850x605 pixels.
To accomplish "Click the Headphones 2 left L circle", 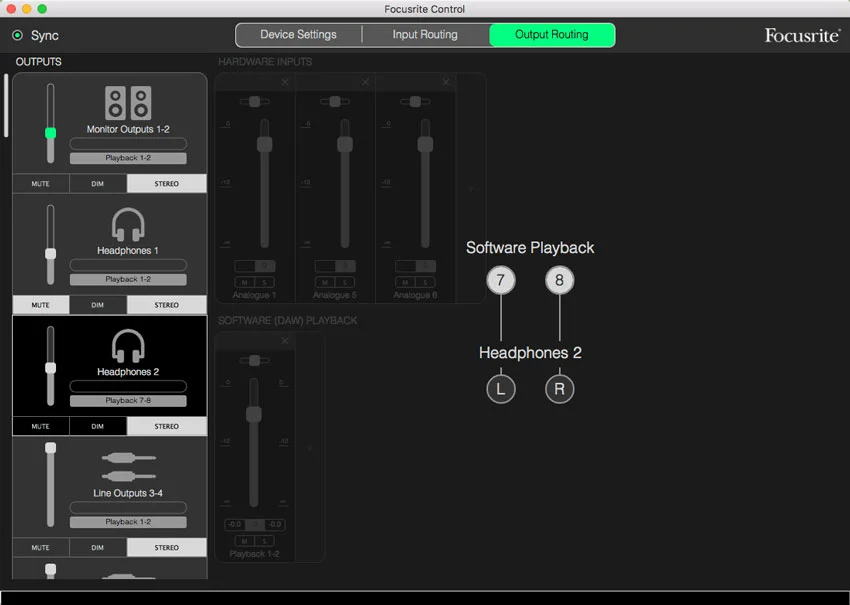I will [x=501, y=389].
